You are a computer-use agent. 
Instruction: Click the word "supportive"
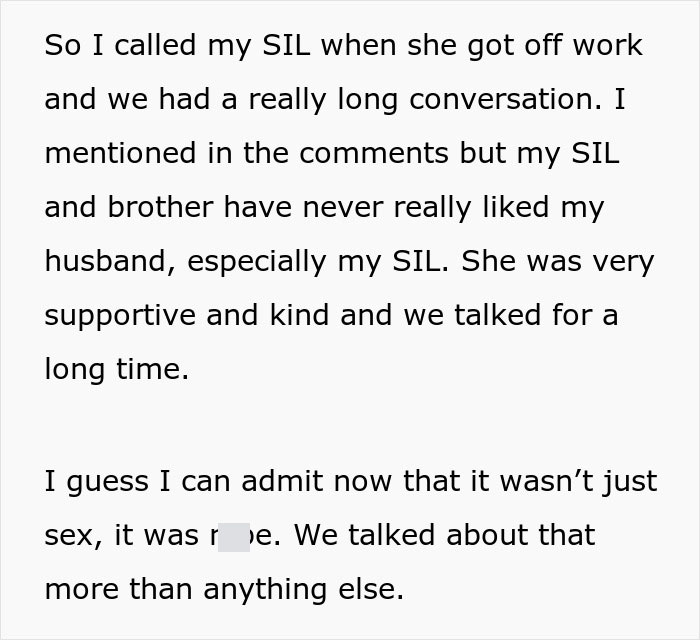tap(119, 316)
